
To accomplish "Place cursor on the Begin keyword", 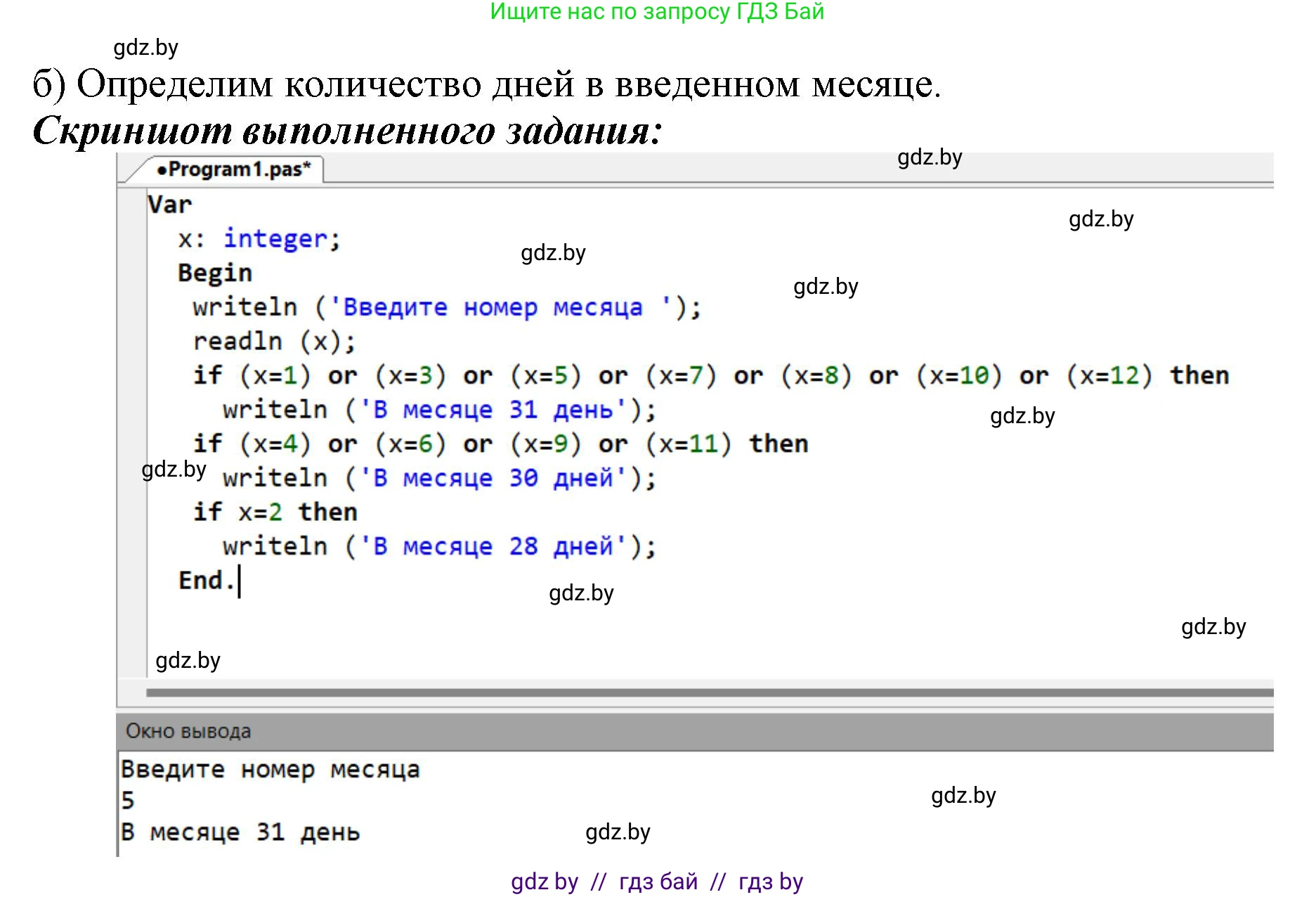I will (x=214, y=273).
